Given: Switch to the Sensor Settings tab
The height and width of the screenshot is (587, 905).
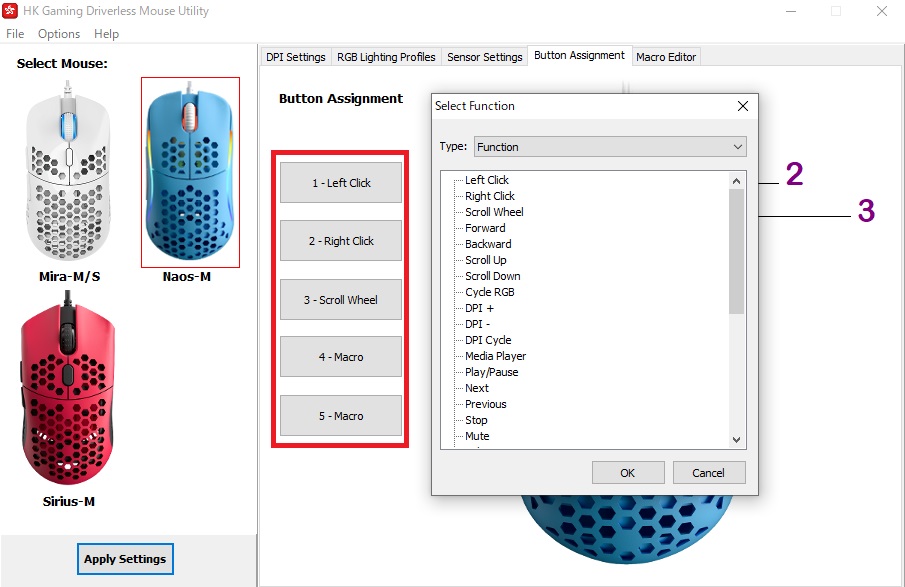Looking at the screenshot, I should click(484, 57).
